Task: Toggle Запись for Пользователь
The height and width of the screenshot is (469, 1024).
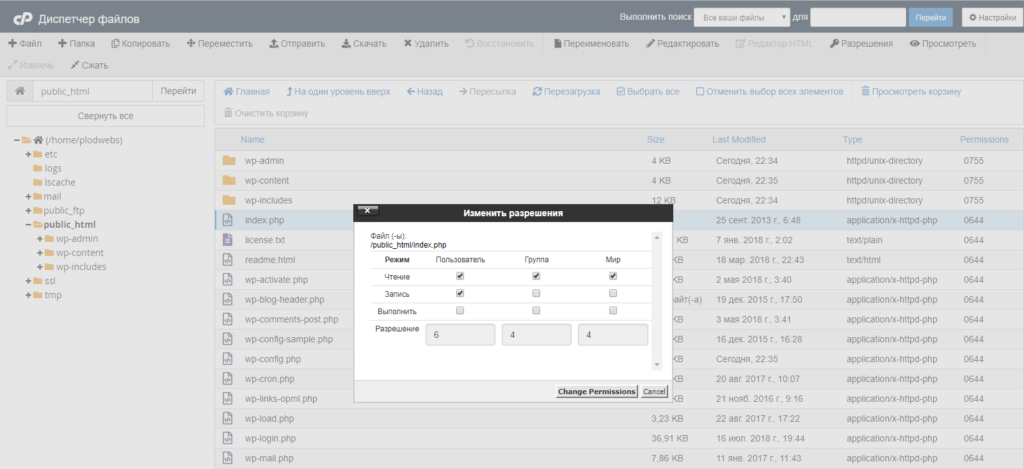Action: tap(460, 293)
